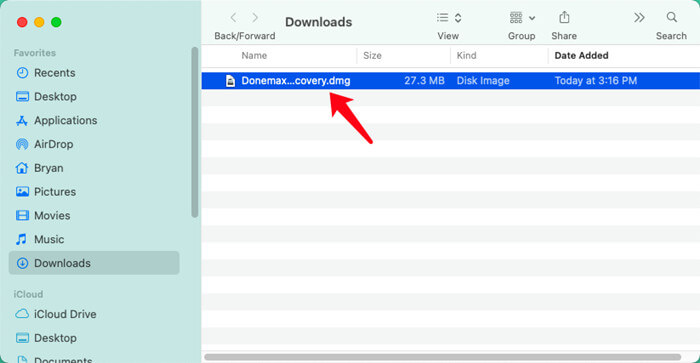Image resolution: width=700 pixels, height=363 pixels.
Task: Open Music folder in sidebar
Action: tap(49, 239)
